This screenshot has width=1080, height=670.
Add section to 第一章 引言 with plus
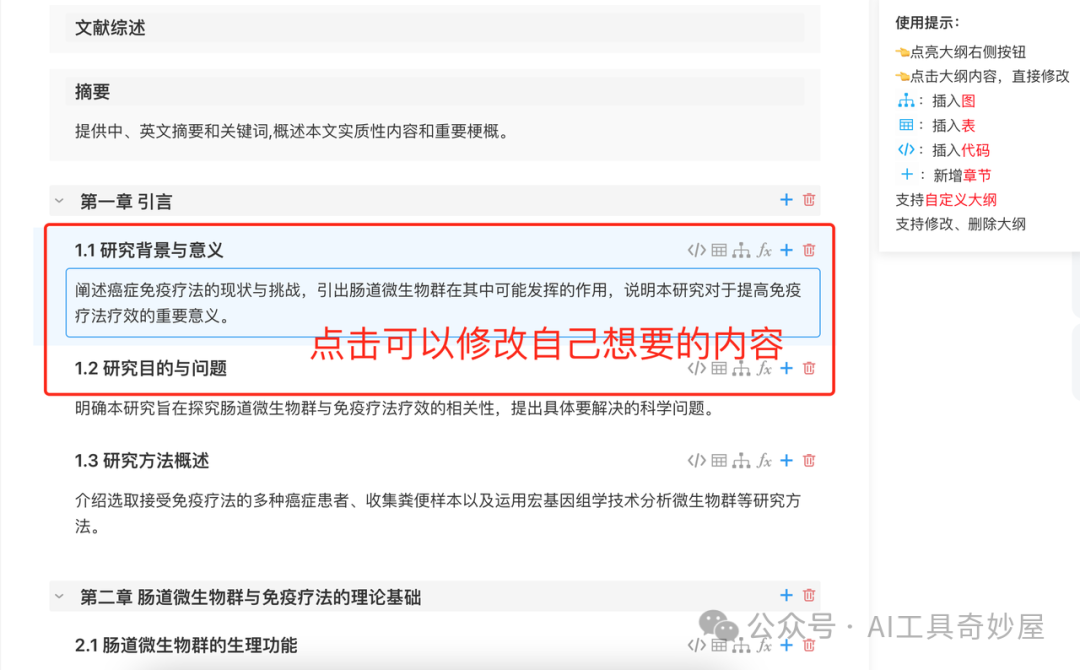(x=786, y=200)
